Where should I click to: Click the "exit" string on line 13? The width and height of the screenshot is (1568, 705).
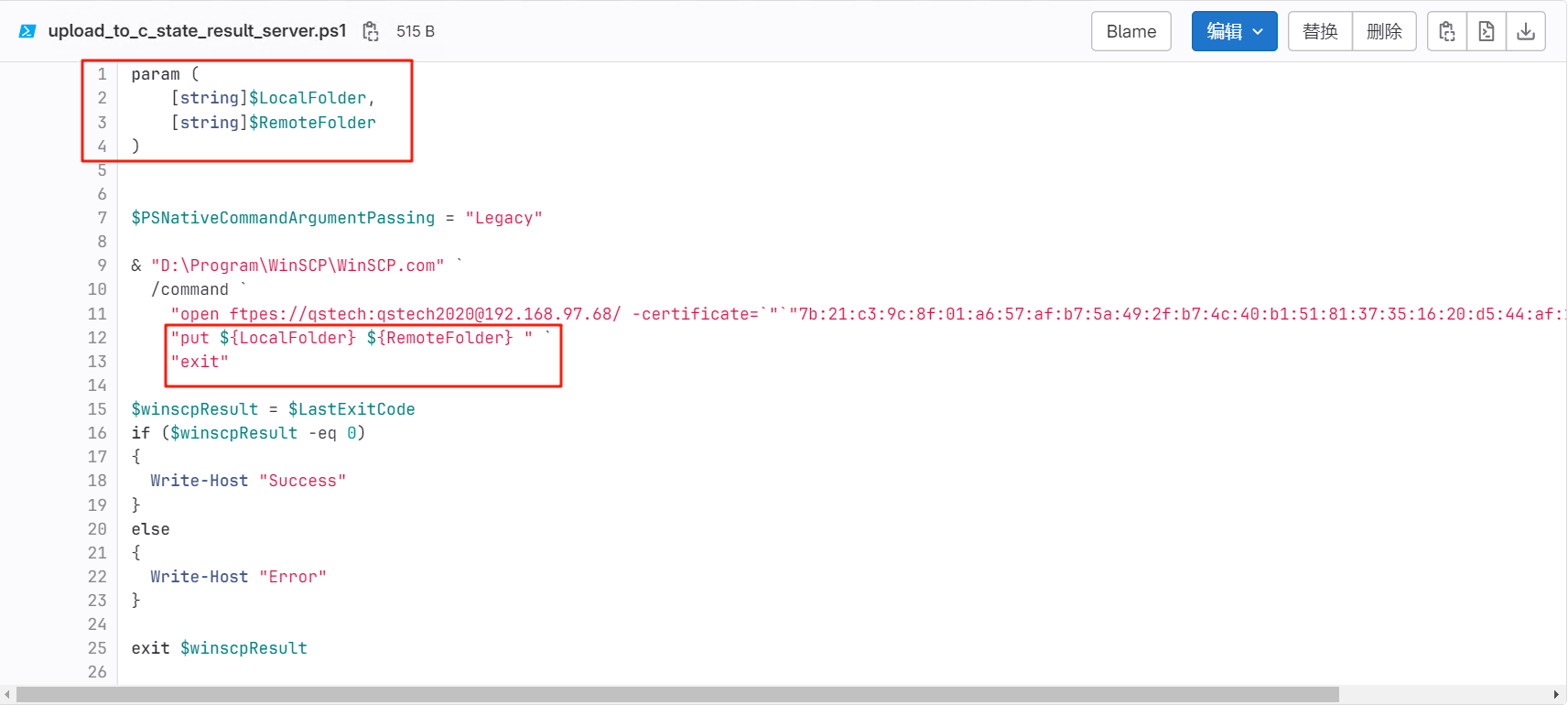(x=200, y=362)
